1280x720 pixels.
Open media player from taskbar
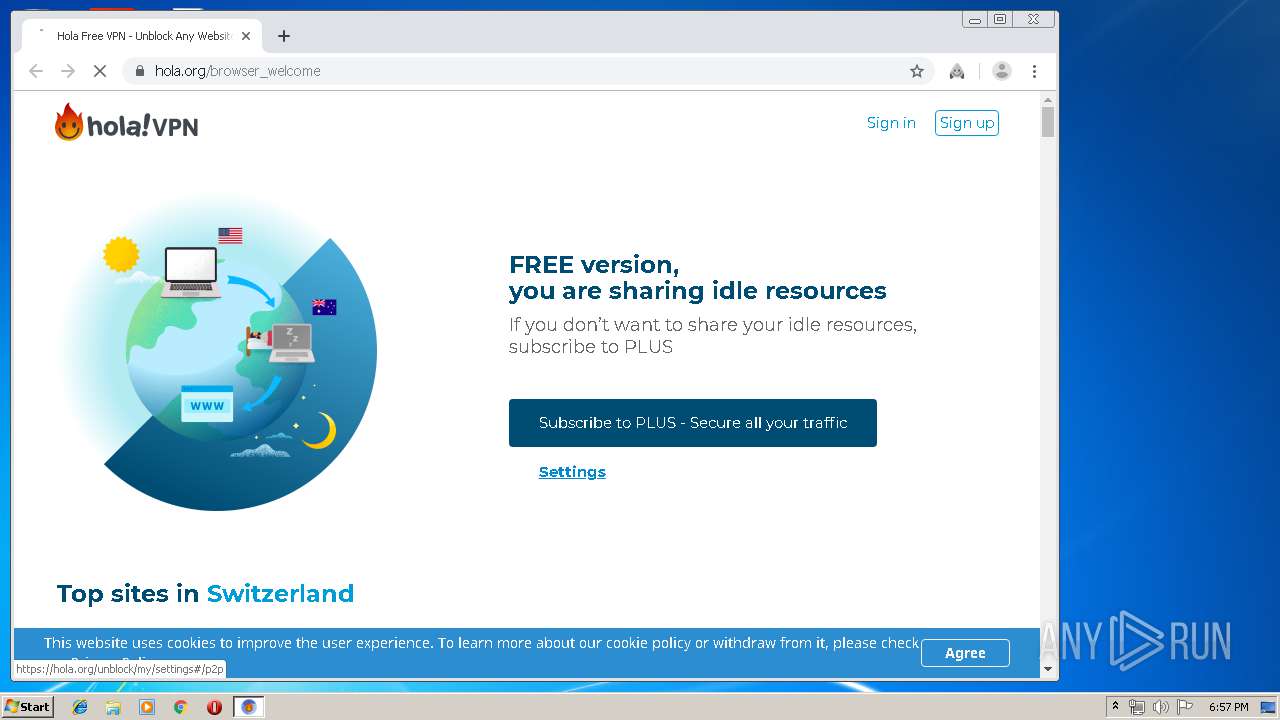click(147, 707)
